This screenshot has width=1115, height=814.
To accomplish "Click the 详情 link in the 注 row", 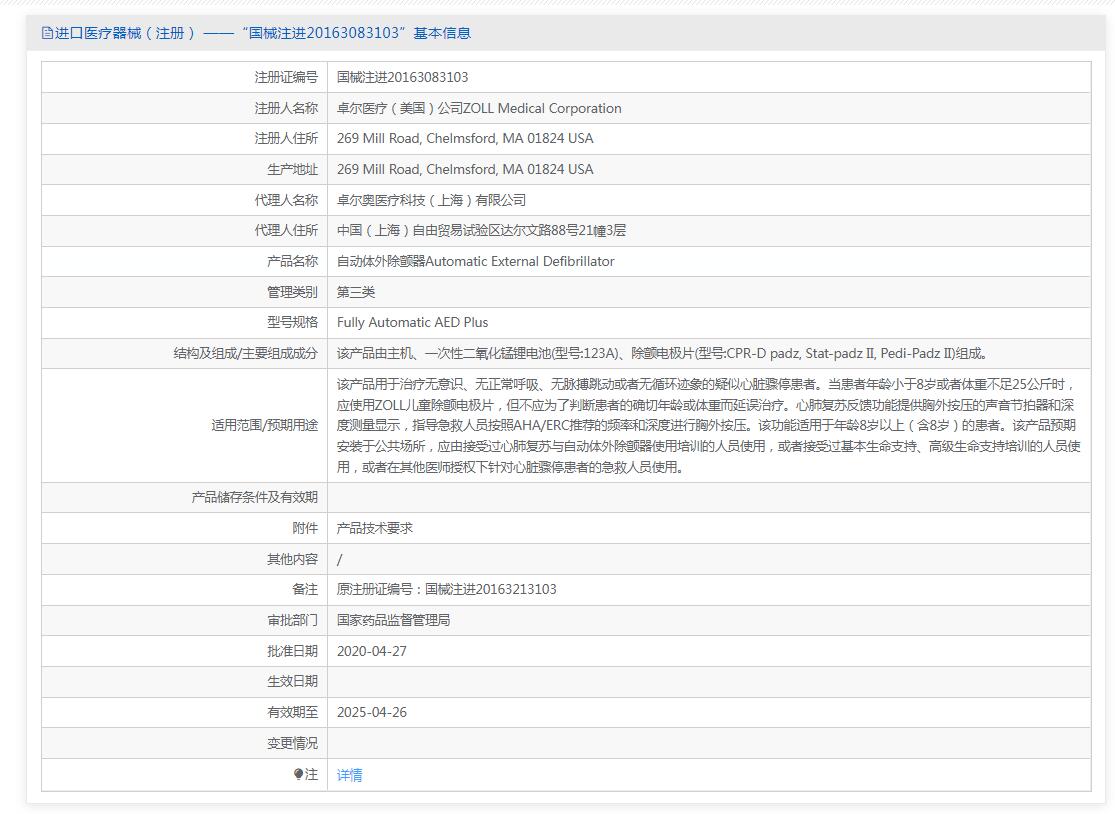I will coord(349,775).
